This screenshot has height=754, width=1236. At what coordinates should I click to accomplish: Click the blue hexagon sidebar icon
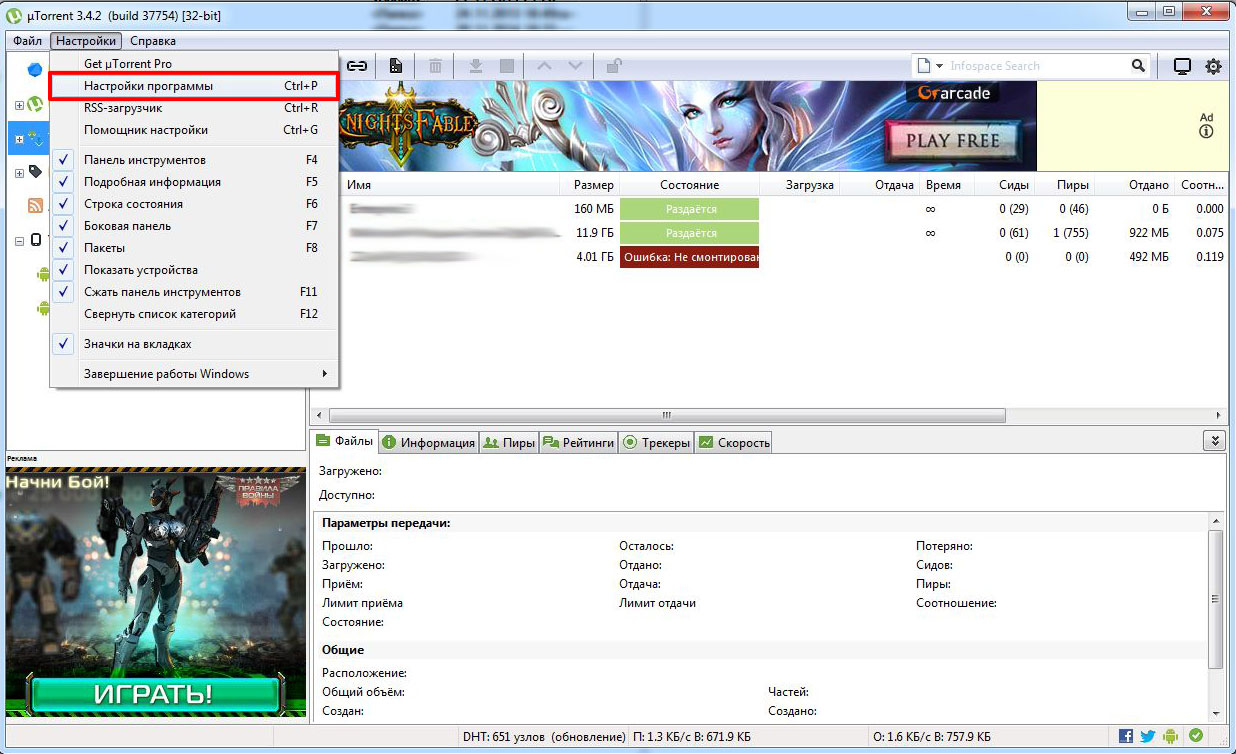tap(36, 70)
